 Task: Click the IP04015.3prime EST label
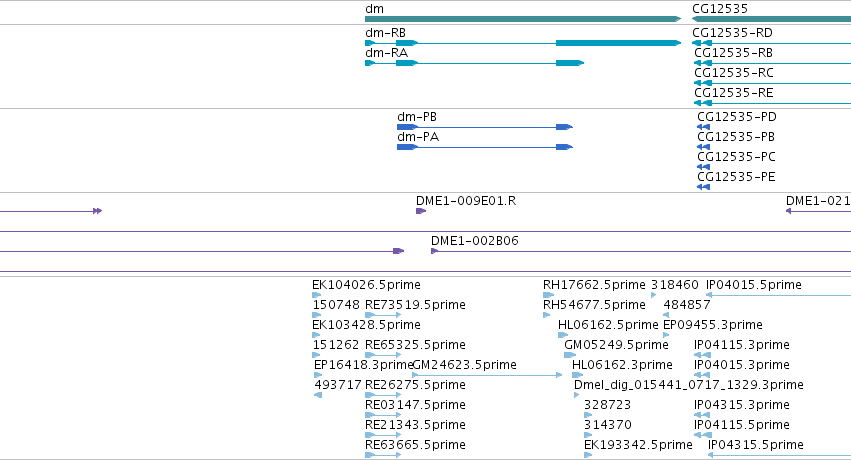(x=742, y=366)
